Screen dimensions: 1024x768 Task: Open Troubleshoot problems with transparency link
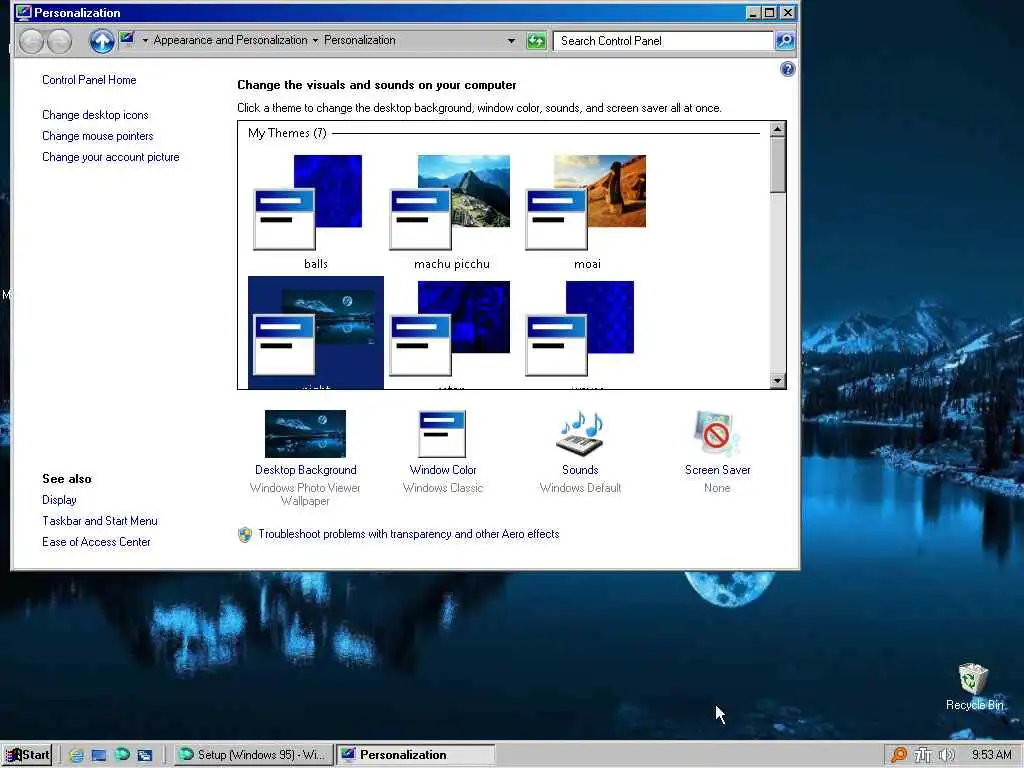tap(409, 534)
